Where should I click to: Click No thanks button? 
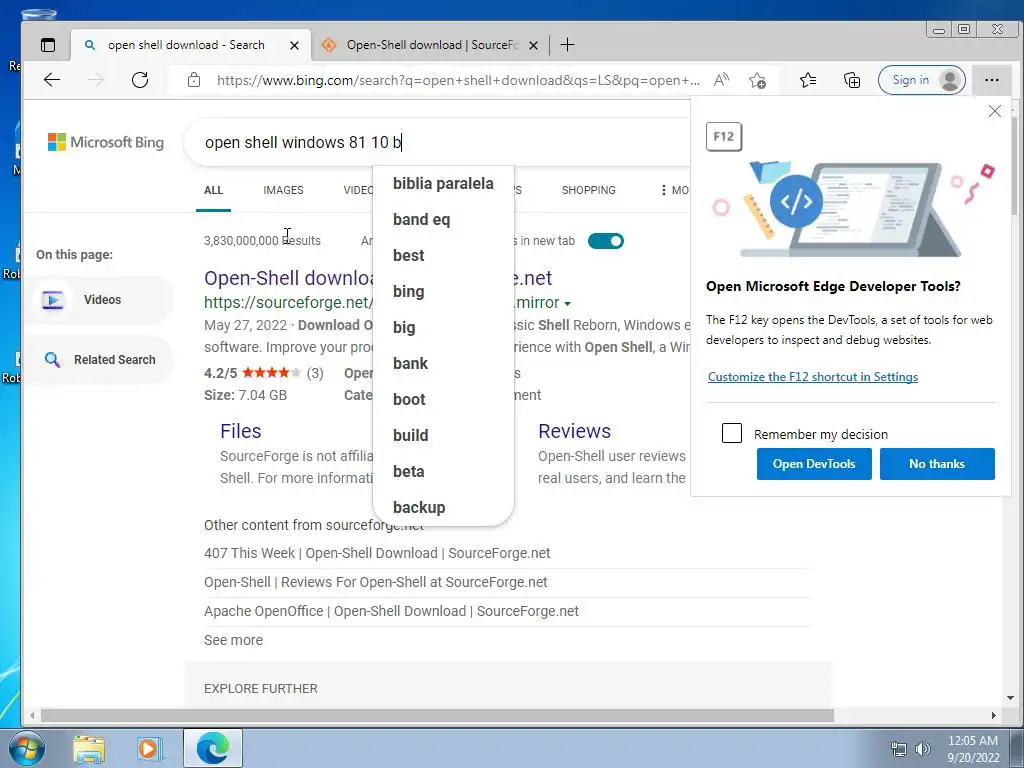click(x=936, y=464)
